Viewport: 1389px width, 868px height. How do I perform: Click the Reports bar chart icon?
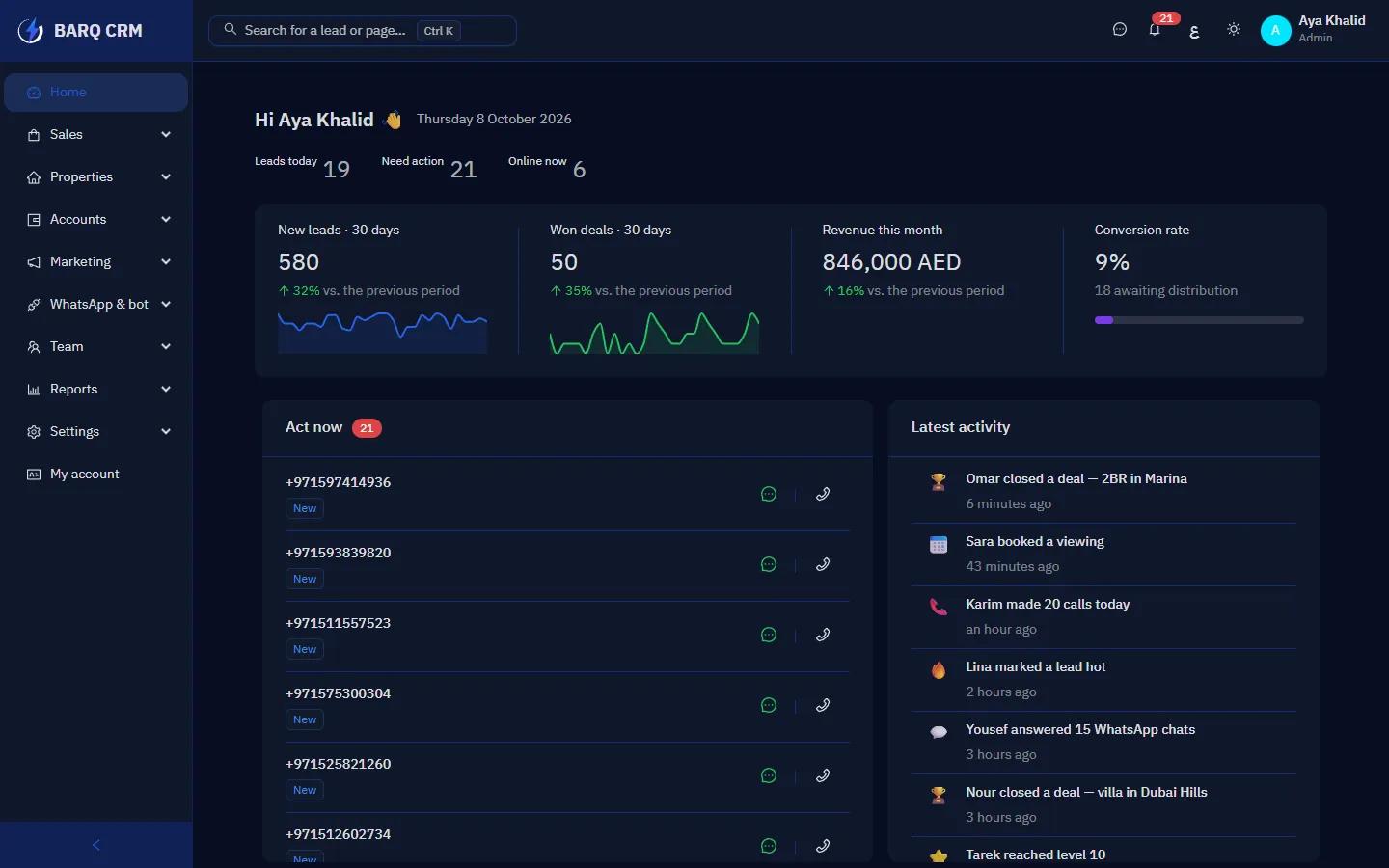[34, 390]
